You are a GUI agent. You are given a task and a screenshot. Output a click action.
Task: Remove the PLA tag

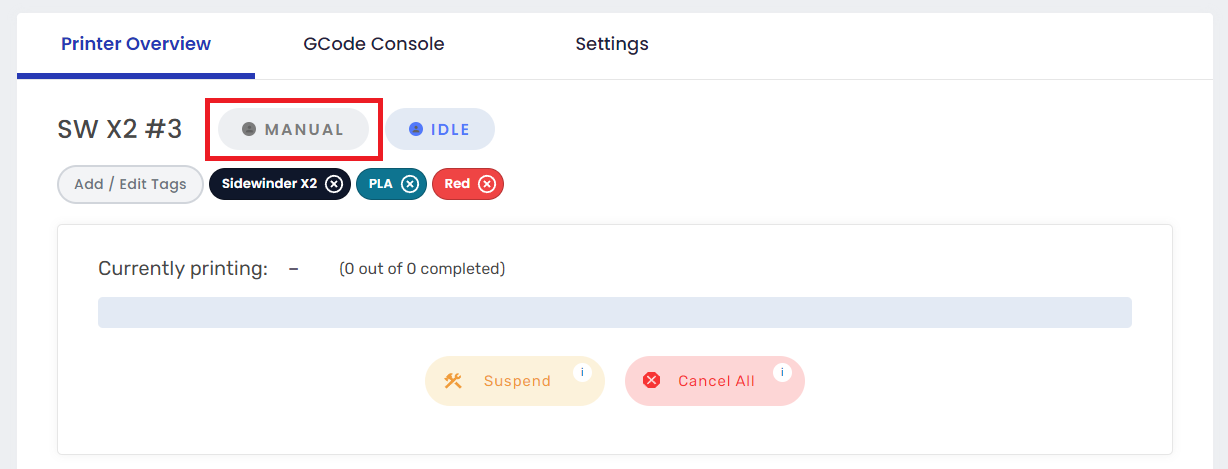coord(410,184)
